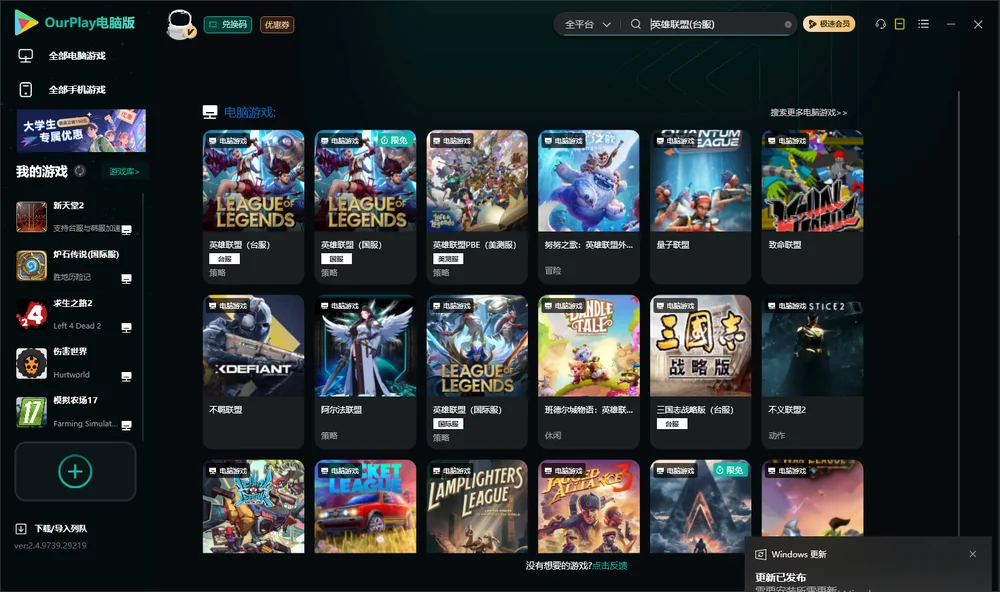Refresh the 我的游戏 list icon
The width and height of the screenshot is (1000, 592).
[80, 171]
